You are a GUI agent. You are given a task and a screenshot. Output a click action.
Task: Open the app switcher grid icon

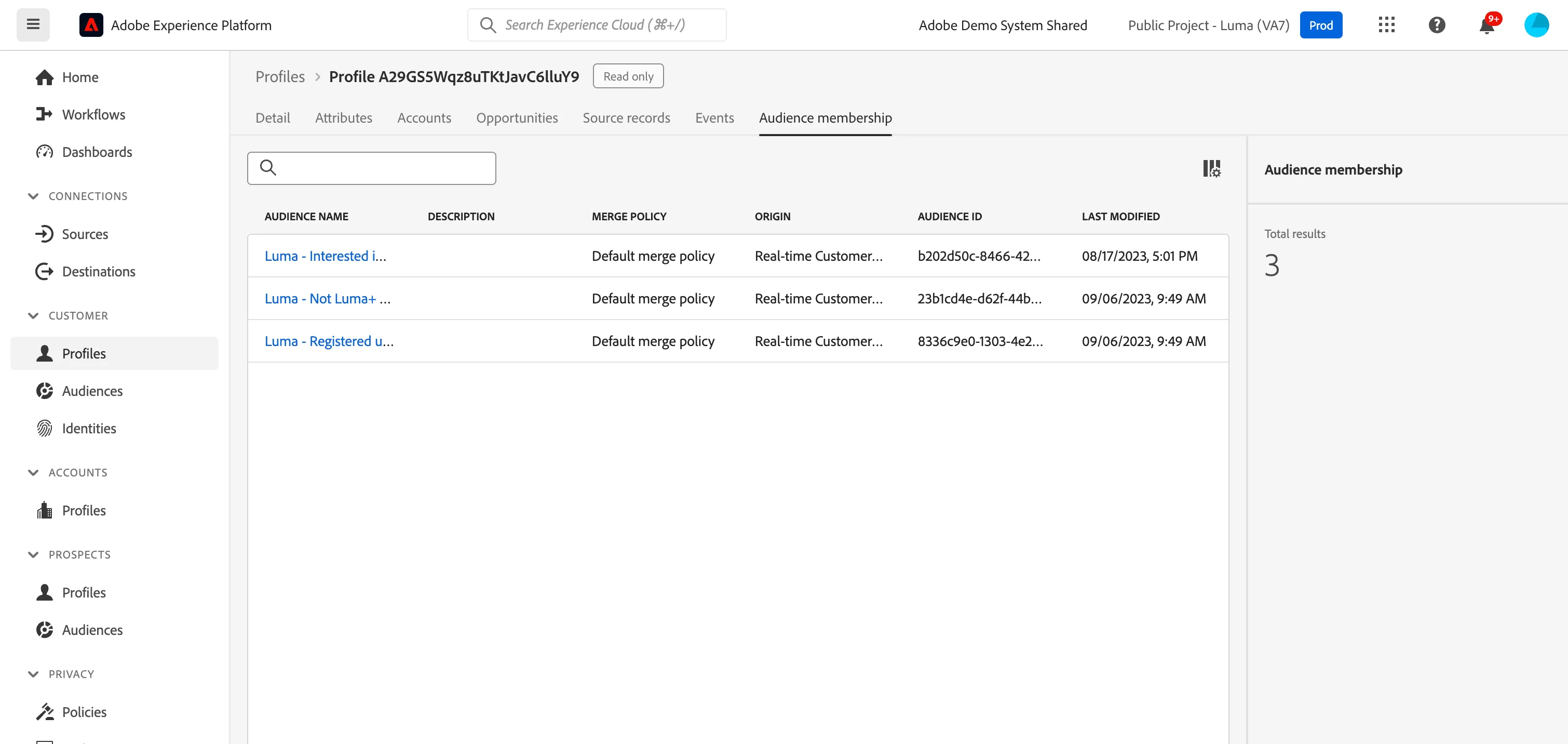[x=1387, y=25]
